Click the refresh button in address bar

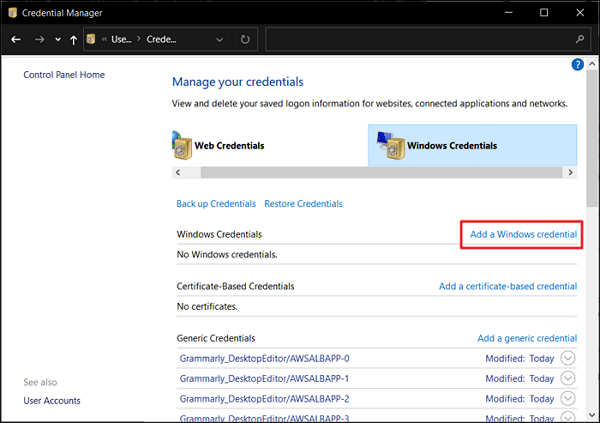[245, 40]
